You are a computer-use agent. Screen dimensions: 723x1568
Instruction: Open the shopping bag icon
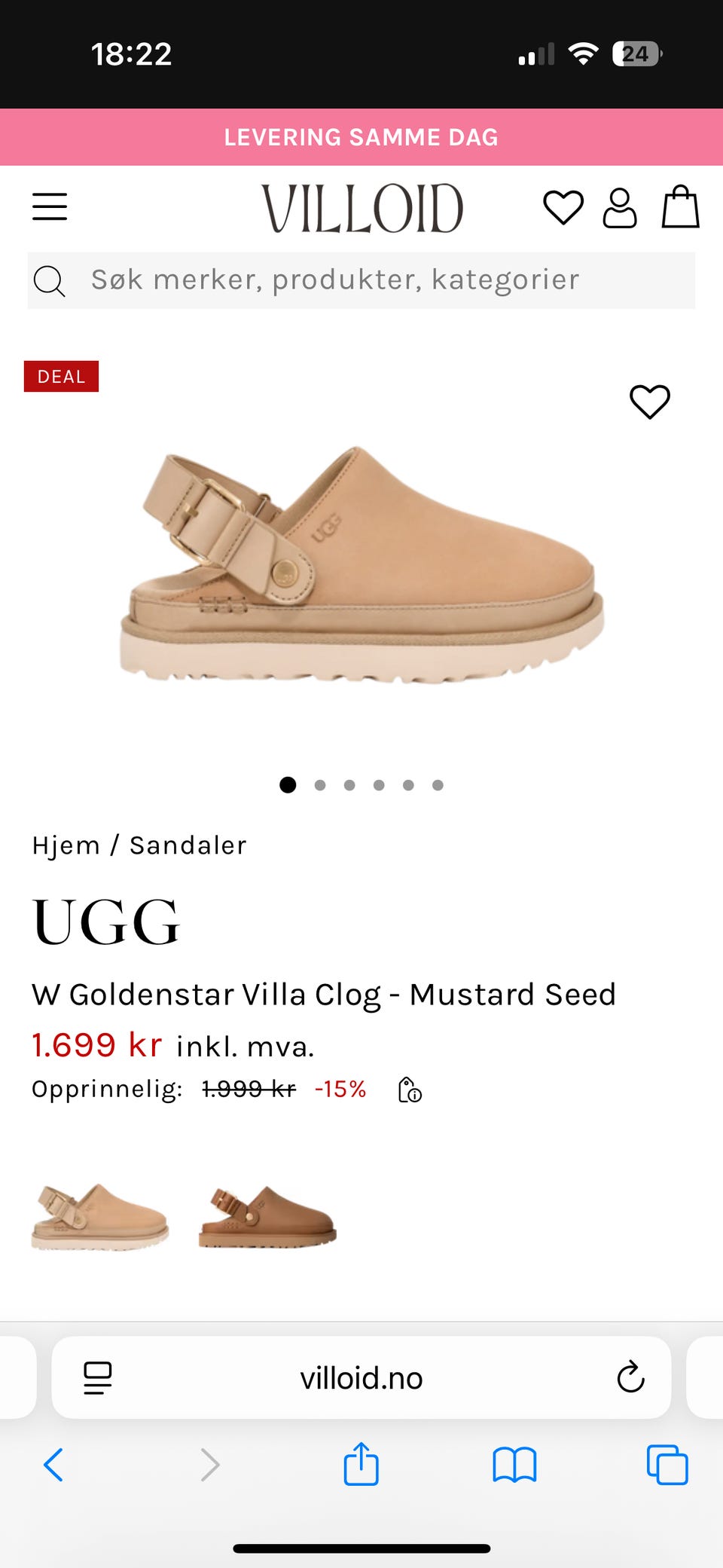click(x=681, y=206)
